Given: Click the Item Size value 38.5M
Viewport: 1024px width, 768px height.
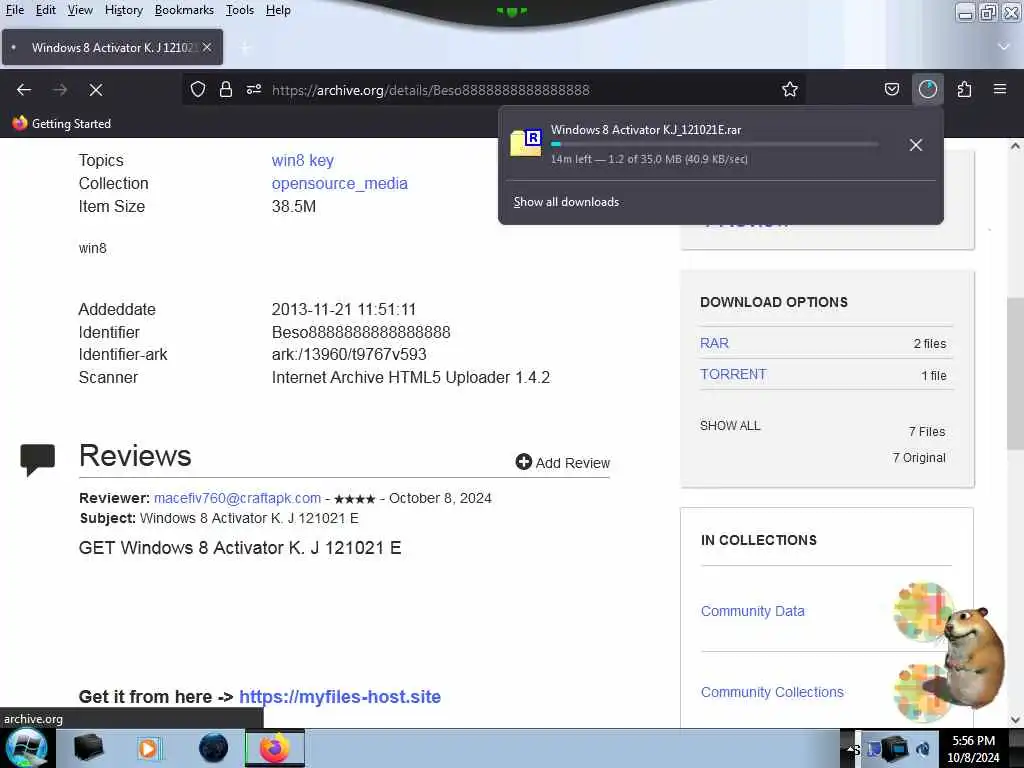Looking at the screenshot, I should click(294, 206).
